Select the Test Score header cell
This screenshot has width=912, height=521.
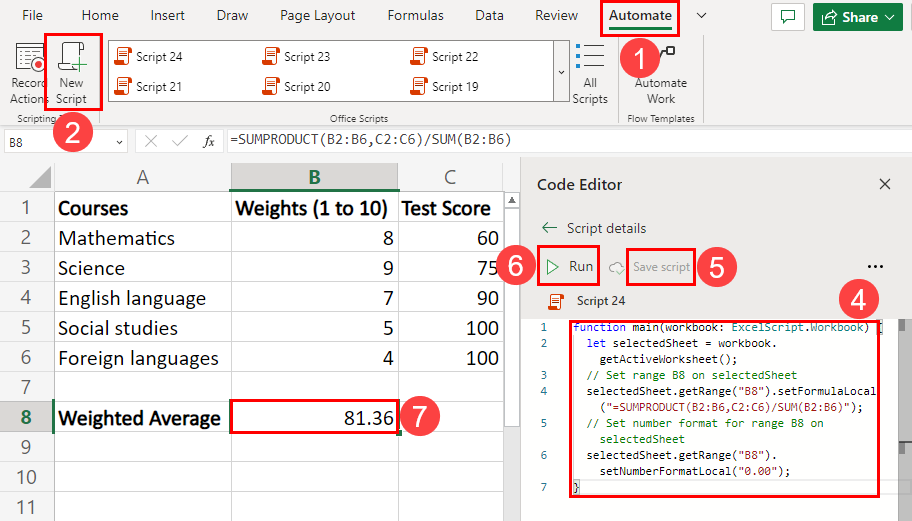[451, 207]
